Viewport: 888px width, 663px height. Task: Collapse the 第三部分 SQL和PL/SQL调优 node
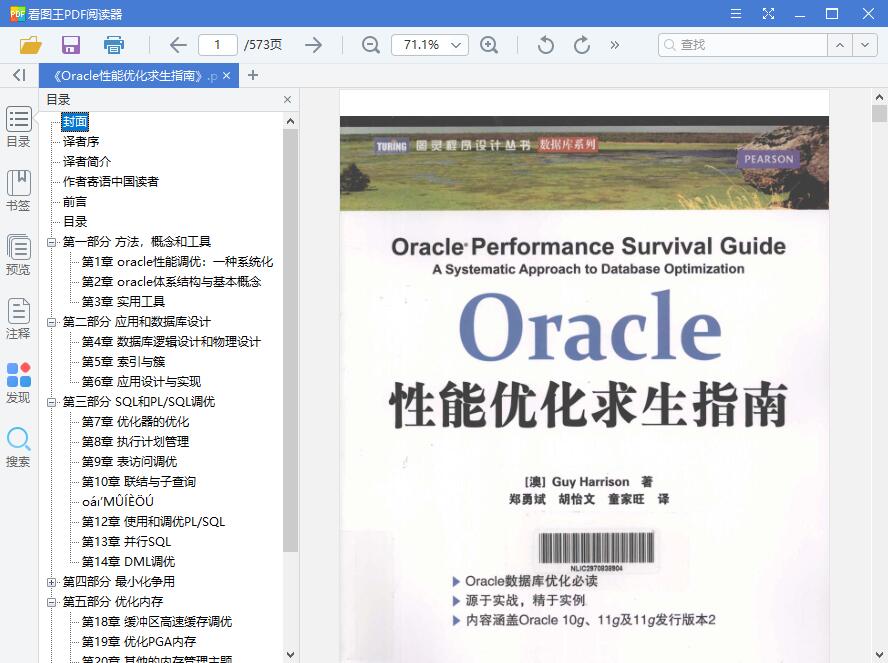(52, 402)
